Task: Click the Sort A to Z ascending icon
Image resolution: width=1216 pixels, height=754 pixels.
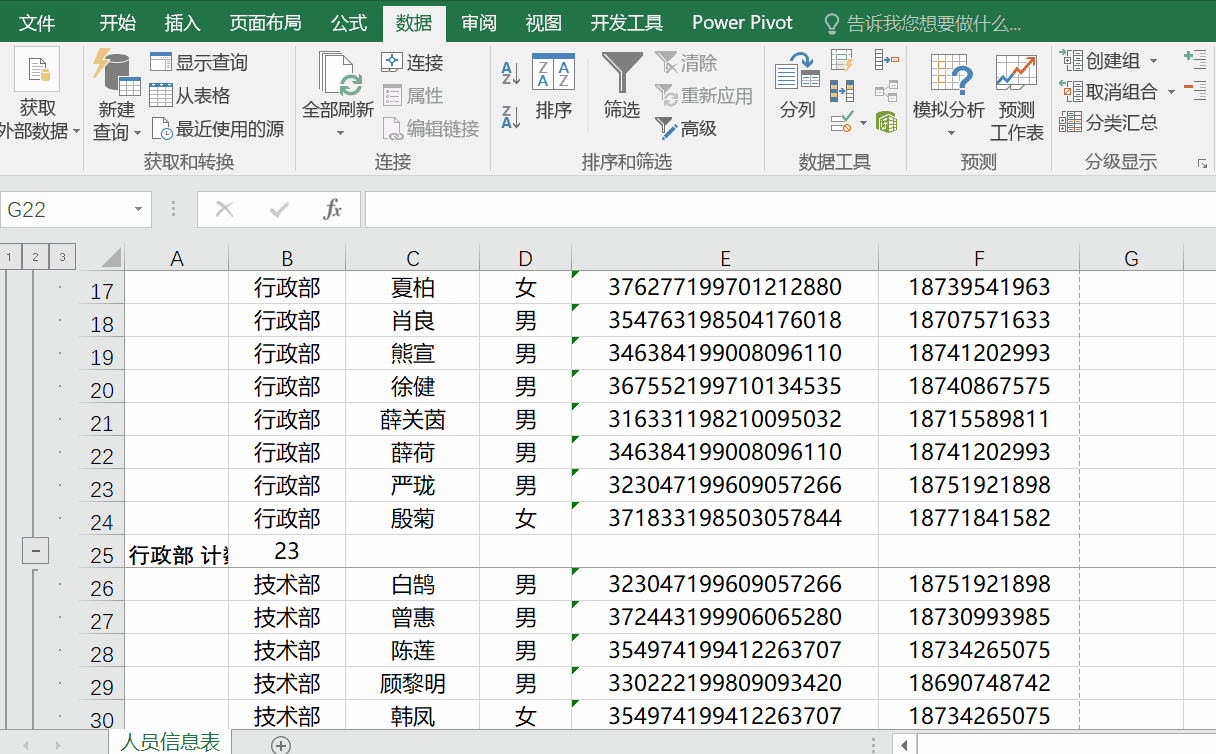Action: (511, 72)
